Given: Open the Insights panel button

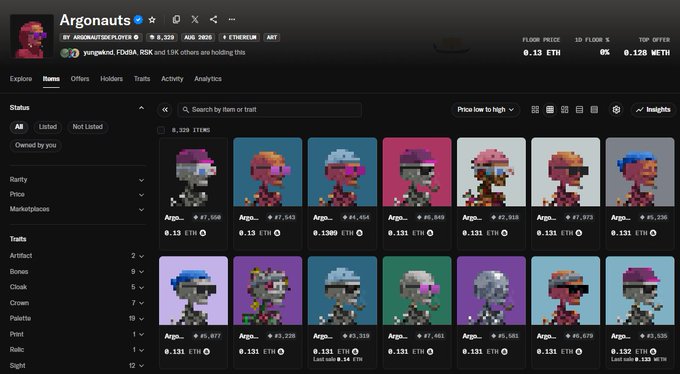Looking at the screenshot, I should point(654,110).
